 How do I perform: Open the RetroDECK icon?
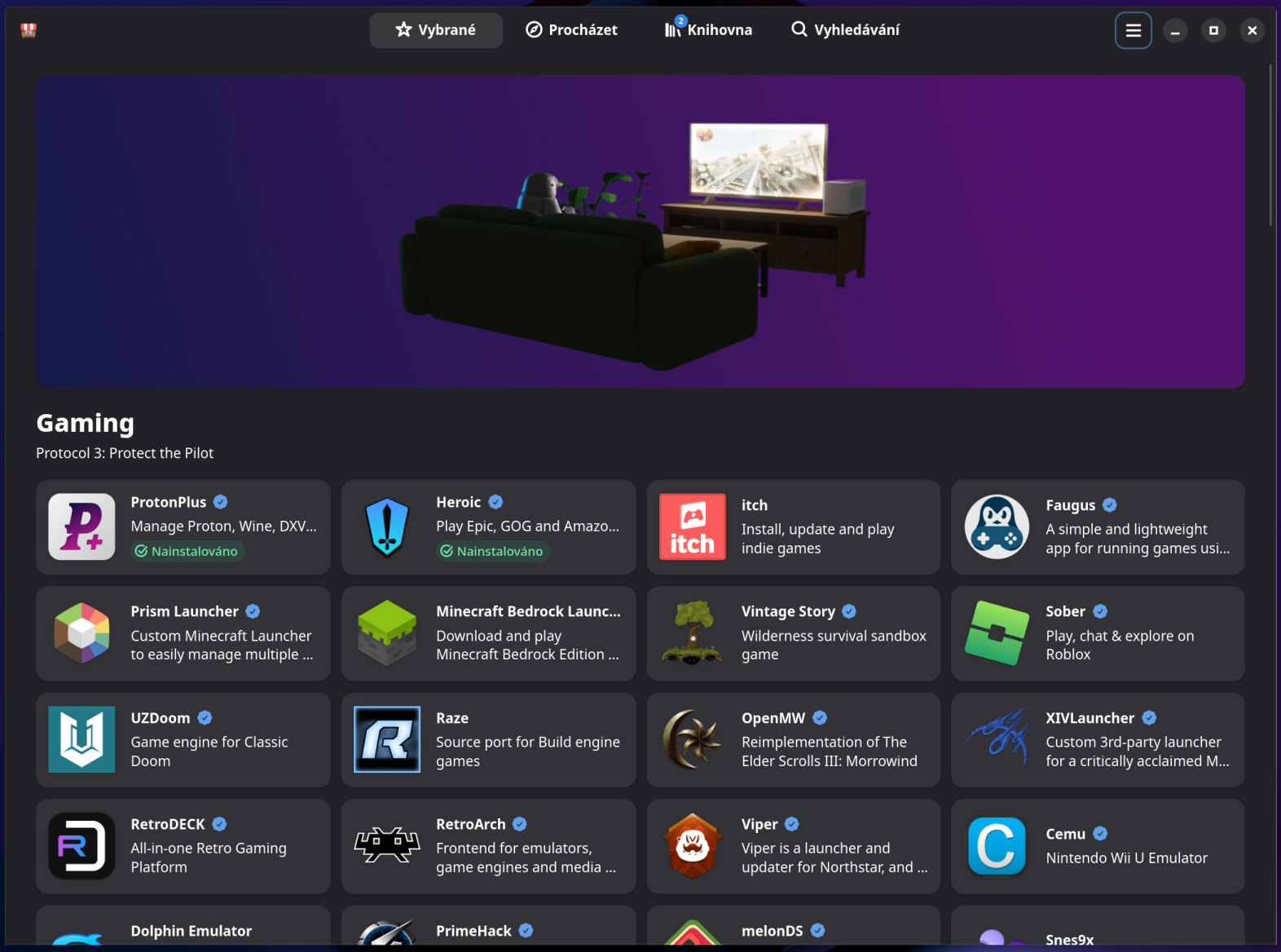pyautogui.click(x=81, y=846)
